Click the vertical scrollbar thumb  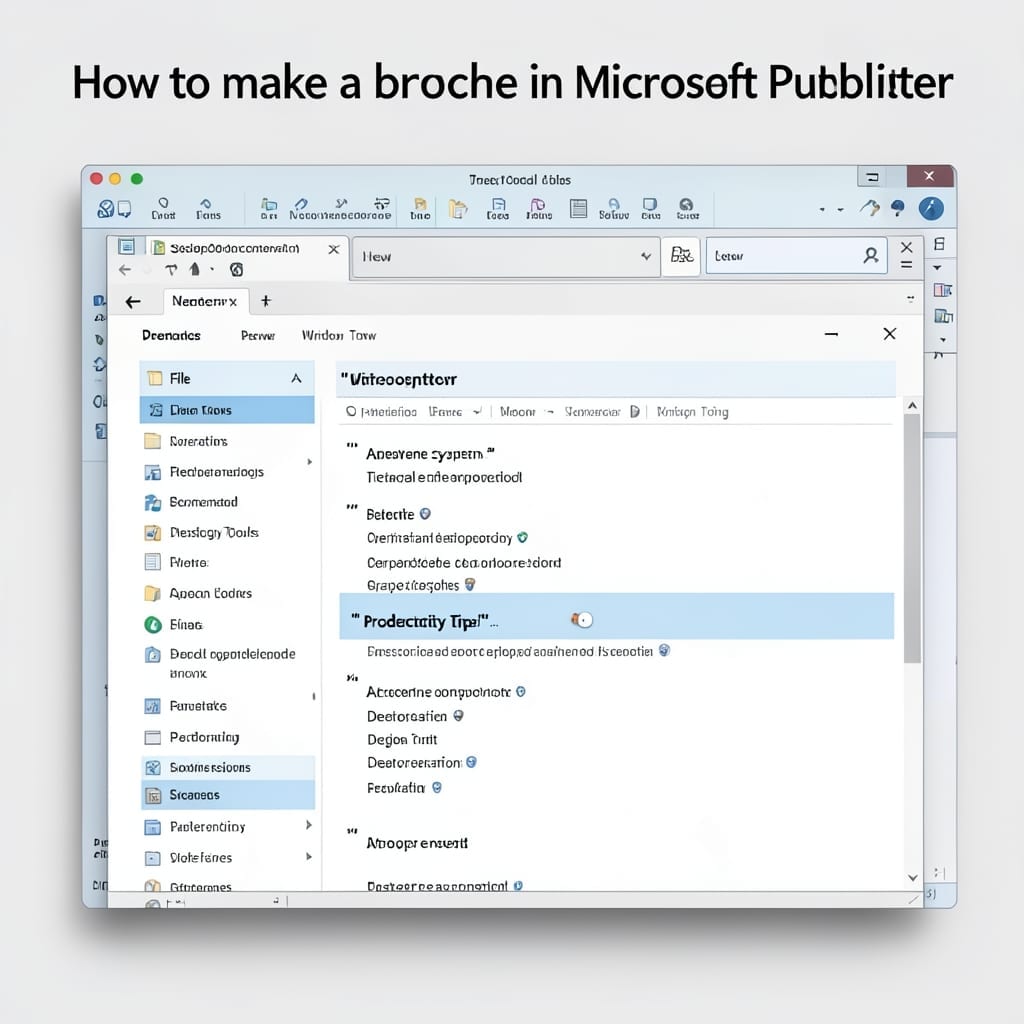pos(912,539)
